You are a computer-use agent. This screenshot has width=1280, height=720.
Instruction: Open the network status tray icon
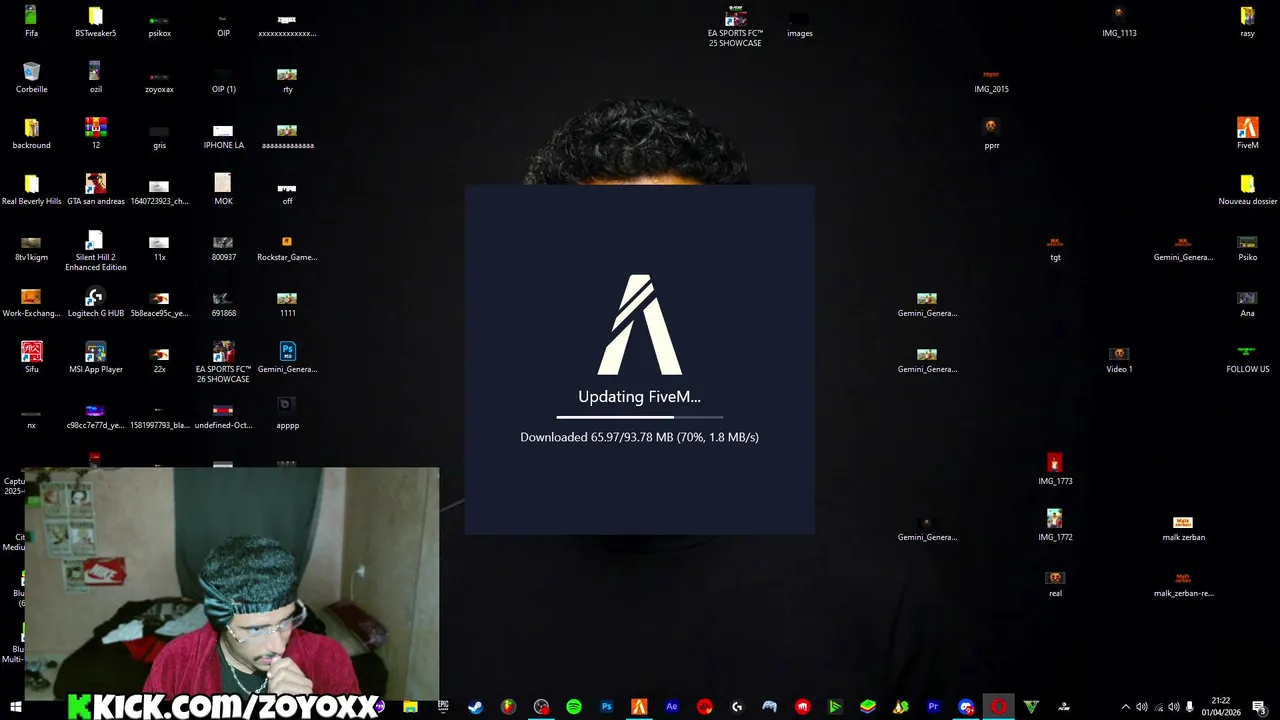point(1158,707)
